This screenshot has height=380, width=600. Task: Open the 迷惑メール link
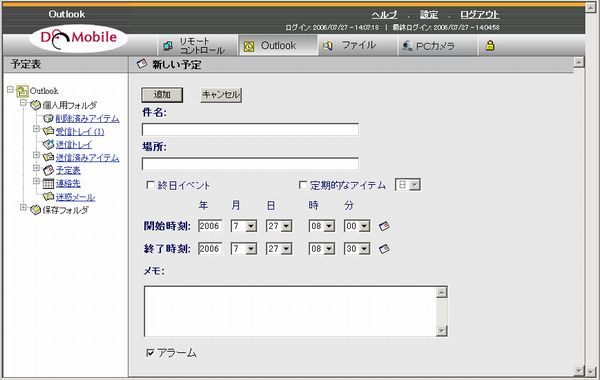[x=75, y=197]
